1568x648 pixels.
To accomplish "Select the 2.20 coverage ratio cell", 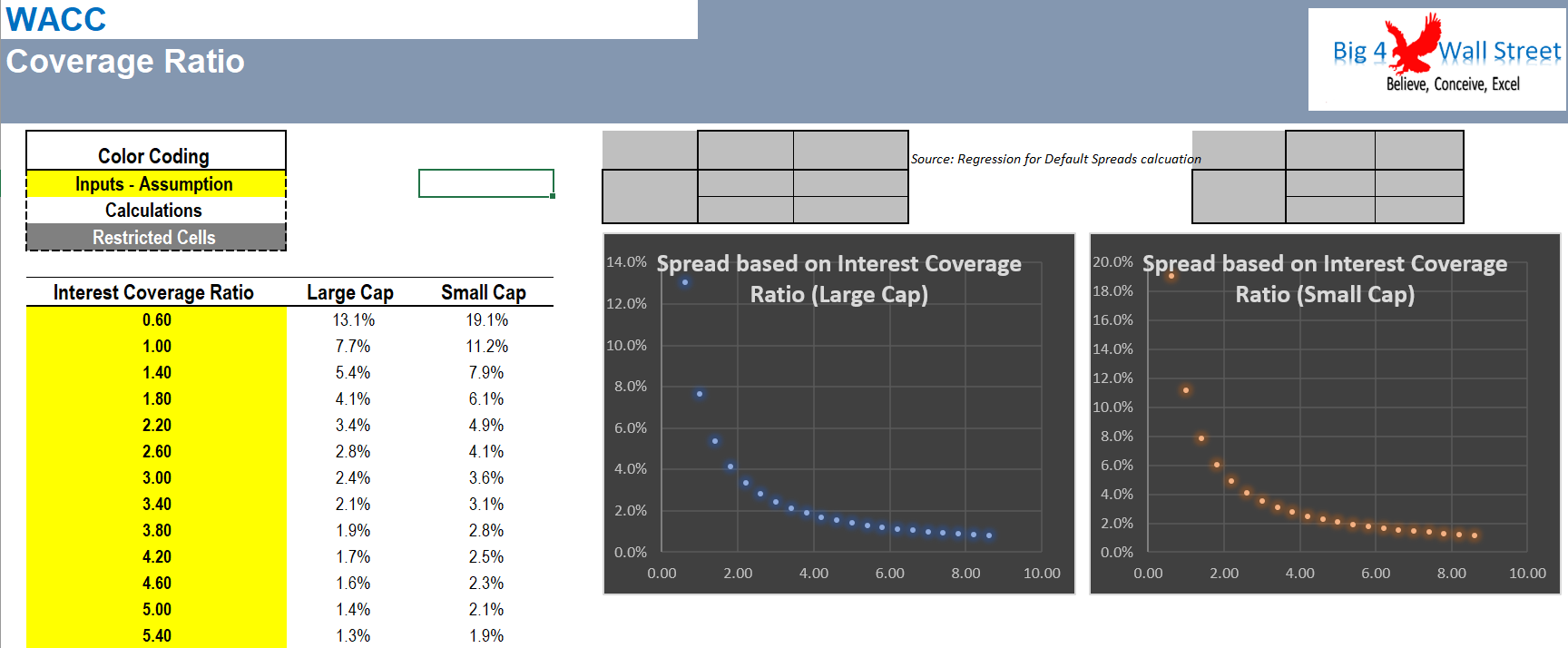I will [156, 425].
